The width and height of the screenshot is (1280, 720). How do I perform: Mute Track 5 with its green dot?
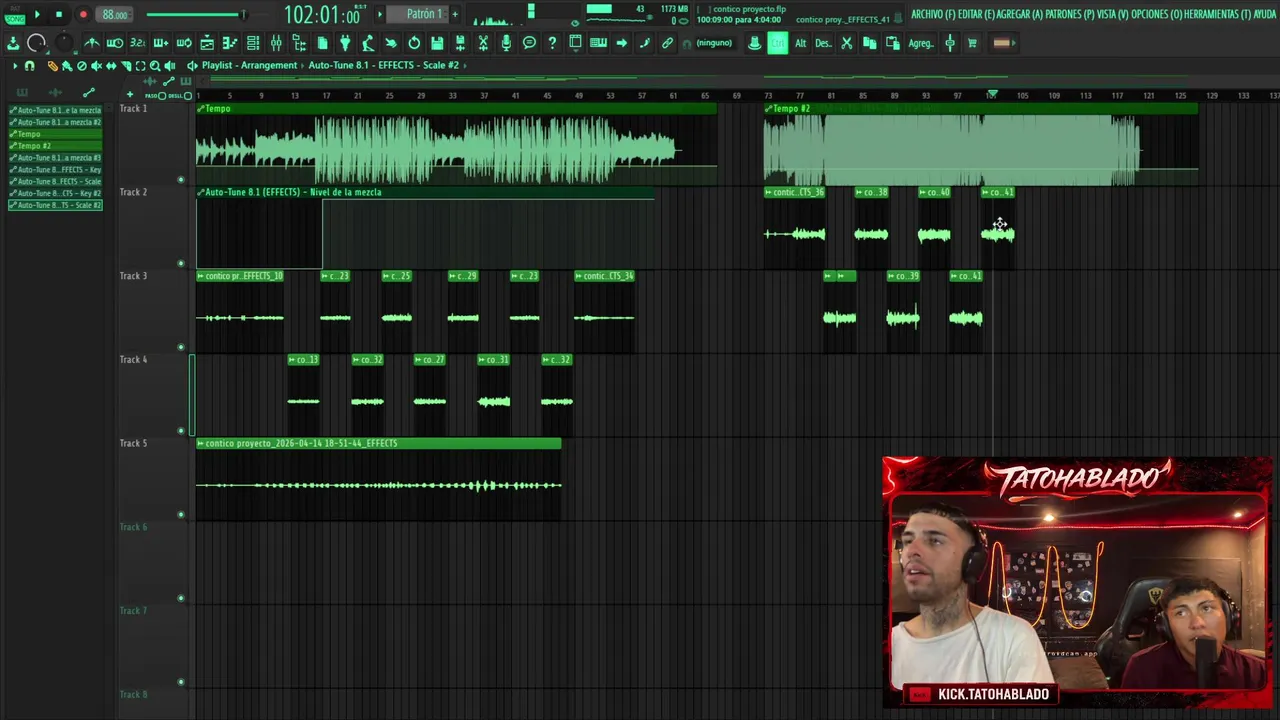181,515
